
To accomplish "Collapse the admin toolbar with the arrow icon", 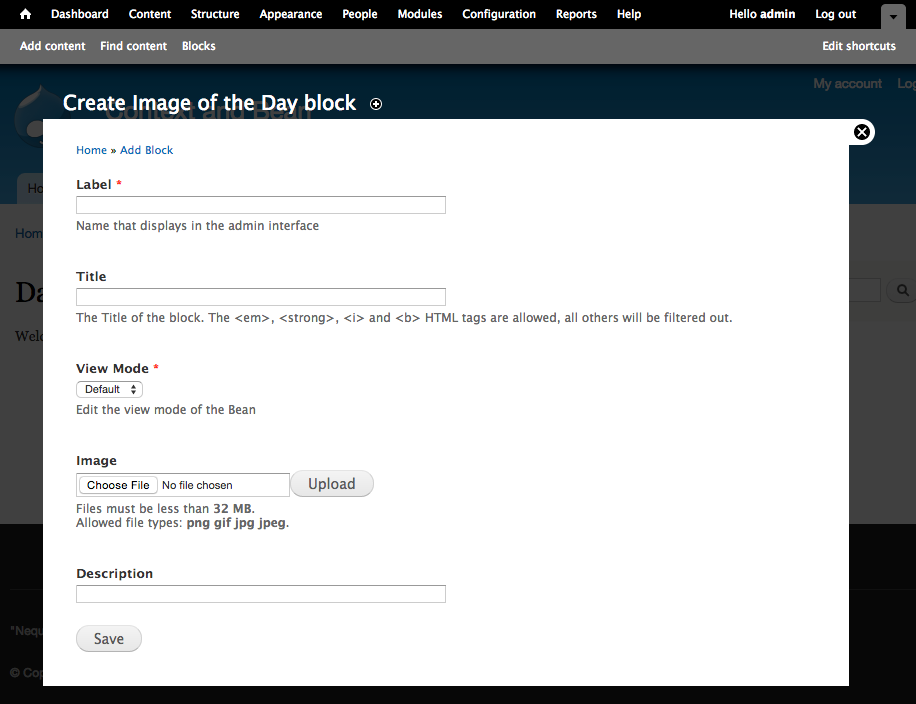I will coord(893,16).
